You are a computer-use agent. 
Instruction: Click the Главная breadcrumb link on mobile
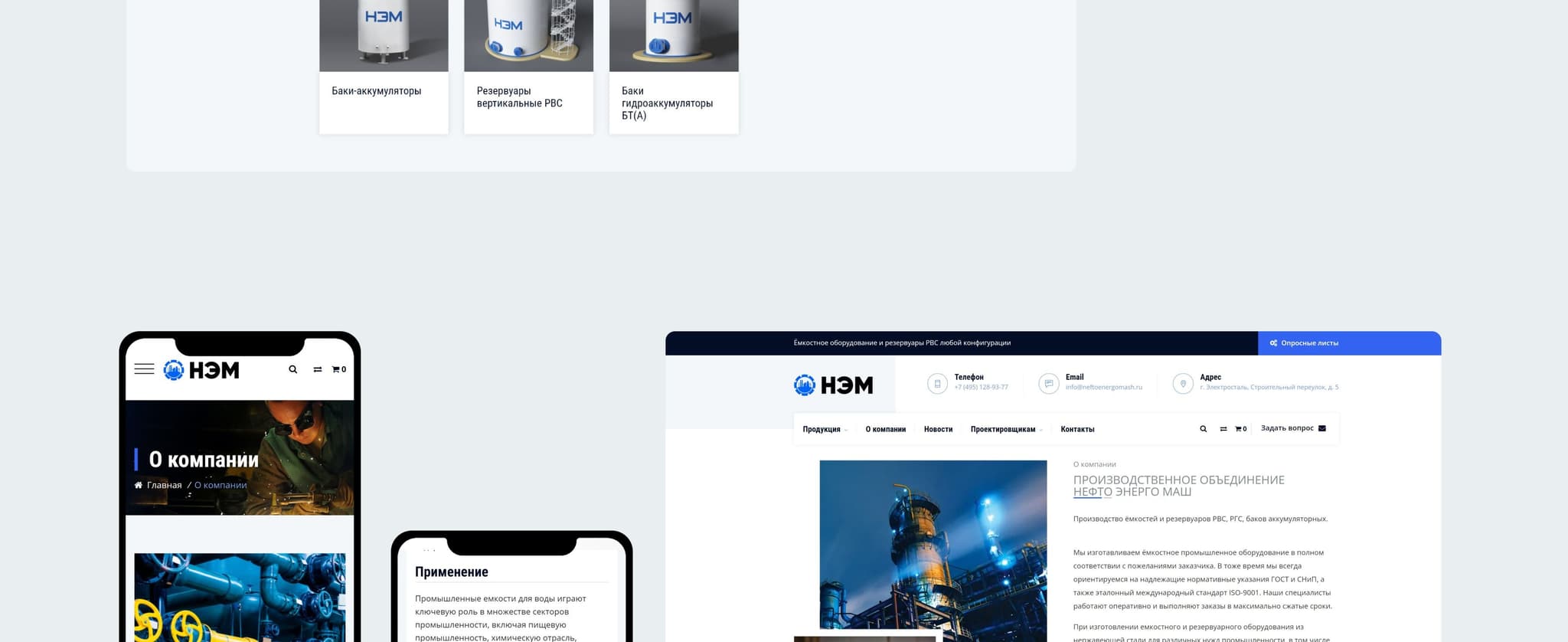[164, 485]
